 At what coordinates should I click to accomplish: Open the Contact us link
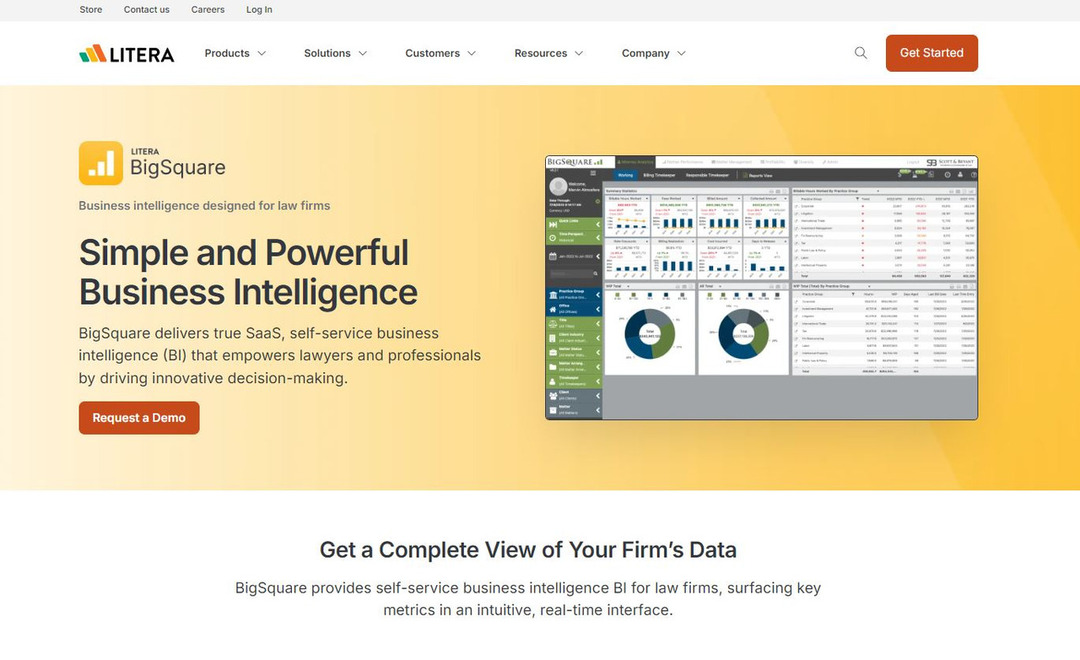tap(147, 10)
